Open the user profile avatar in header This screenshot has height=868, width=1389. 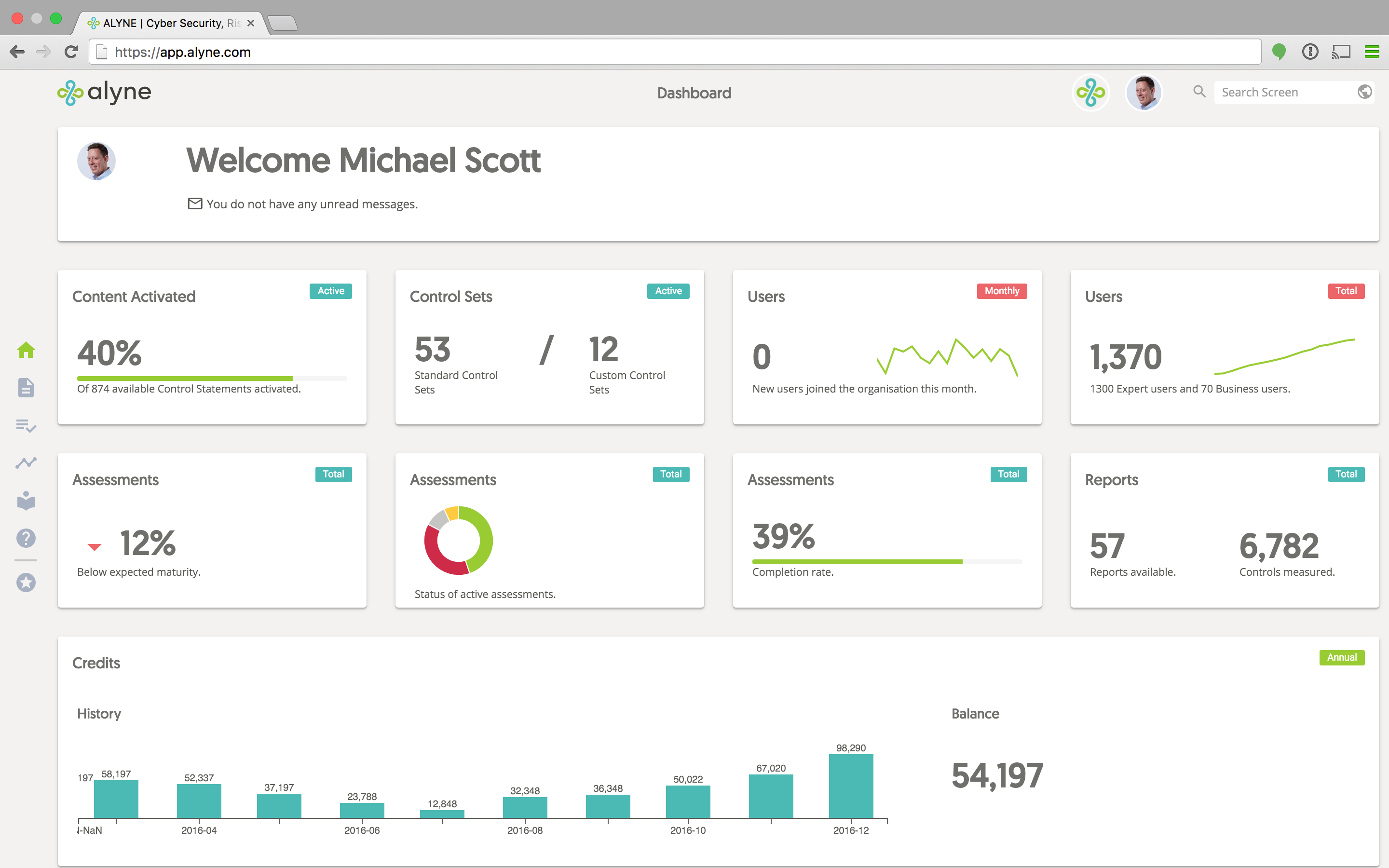(1144, 93)
